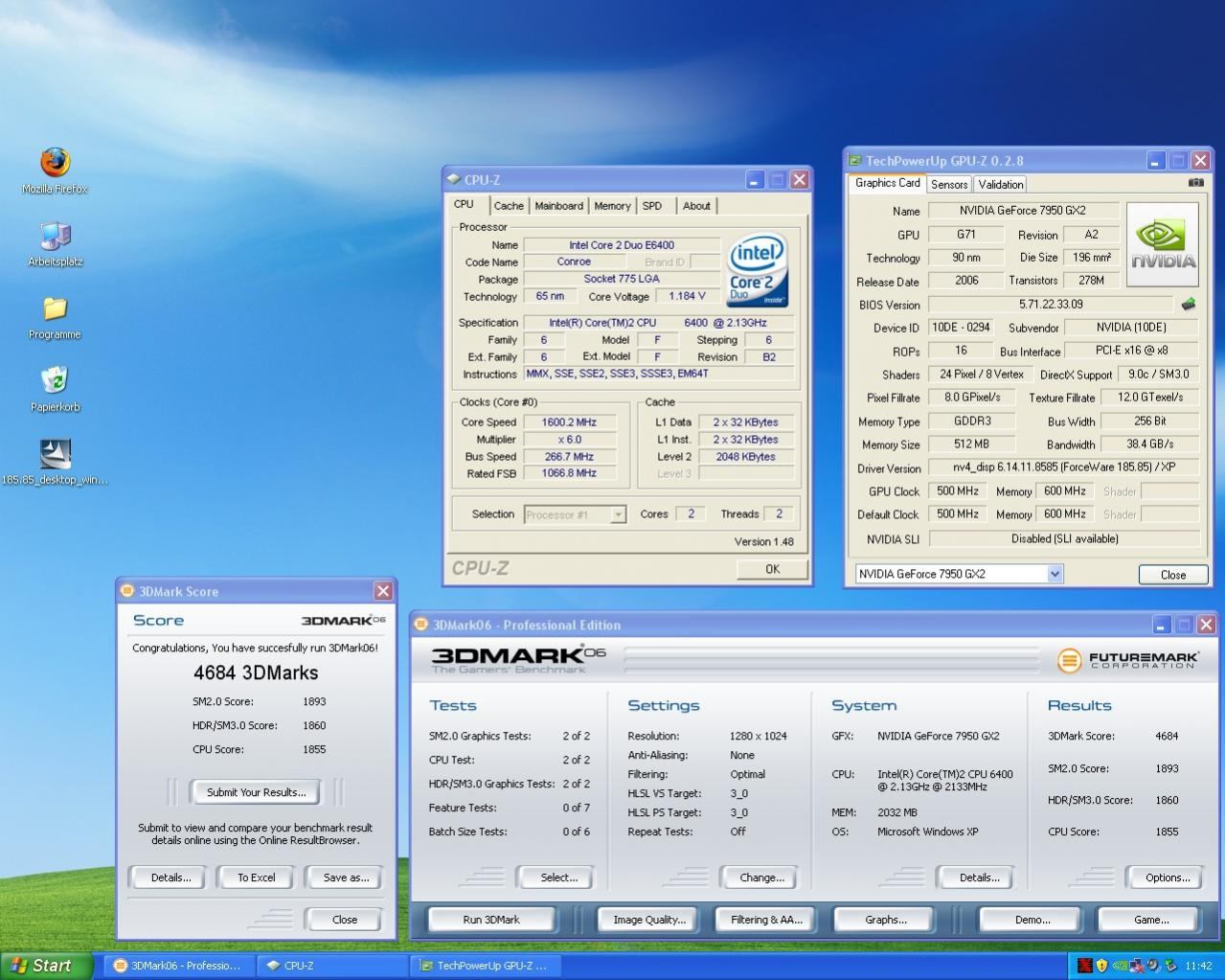Open the Filtering & AA settings button
This screenshot has height=980, width=1225.
point(765,920)
